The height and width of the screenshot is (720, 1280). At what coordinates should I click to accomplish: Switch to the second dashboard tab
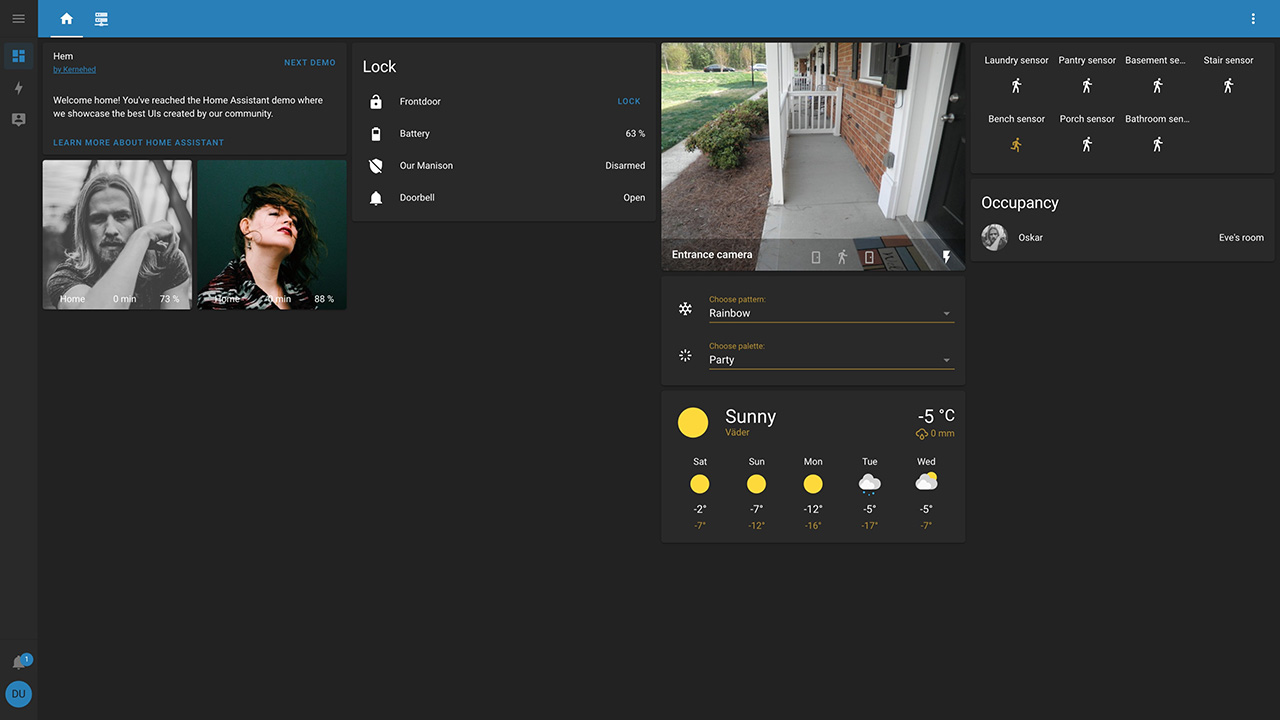pos(100,18)
